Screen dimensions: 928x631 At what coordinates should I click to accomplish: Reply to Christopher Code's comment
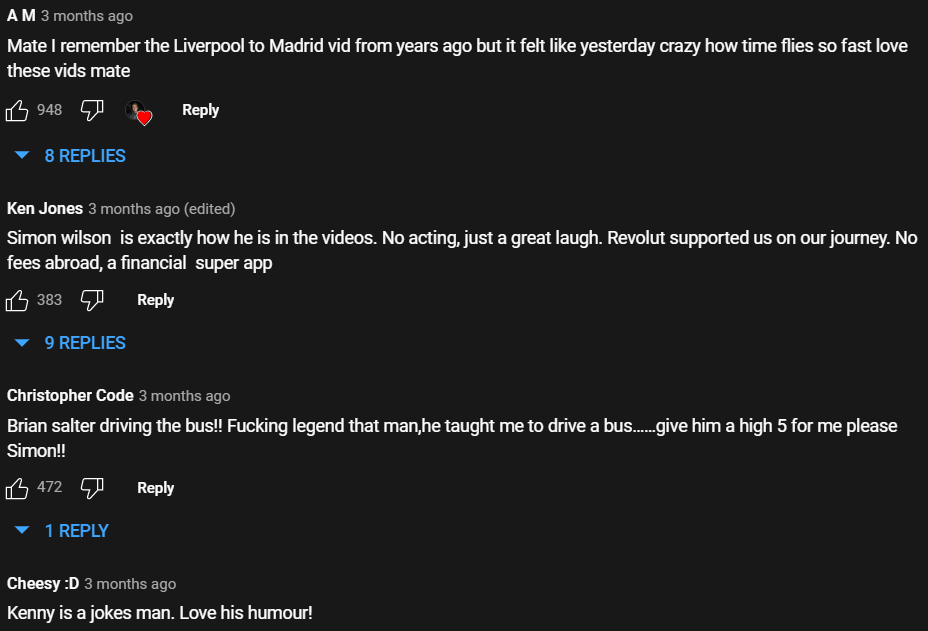click(x=155, y=488)
